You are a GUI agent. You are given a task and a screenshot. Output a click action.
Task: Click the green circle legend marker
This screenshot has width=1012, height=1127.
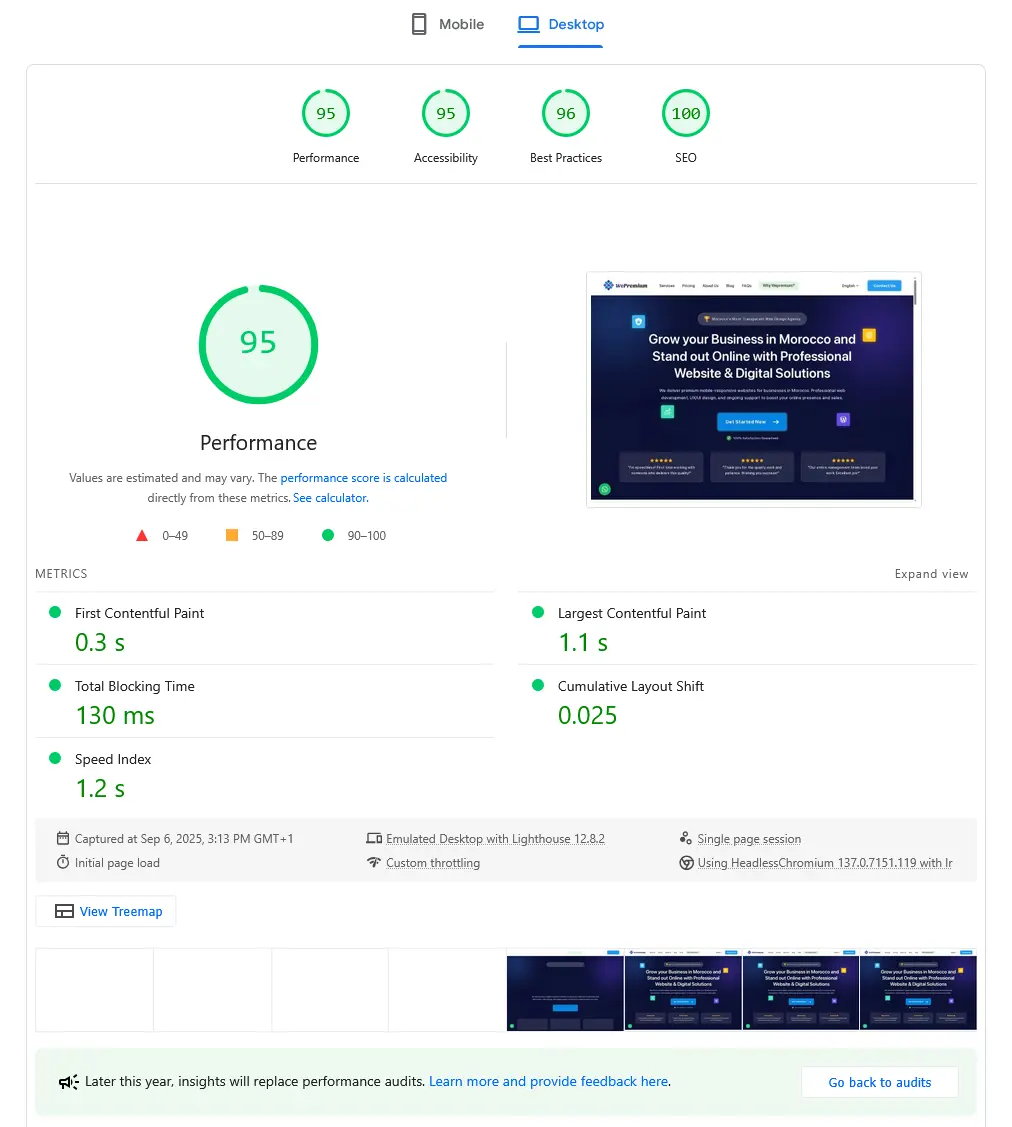[x=327, y=535]
